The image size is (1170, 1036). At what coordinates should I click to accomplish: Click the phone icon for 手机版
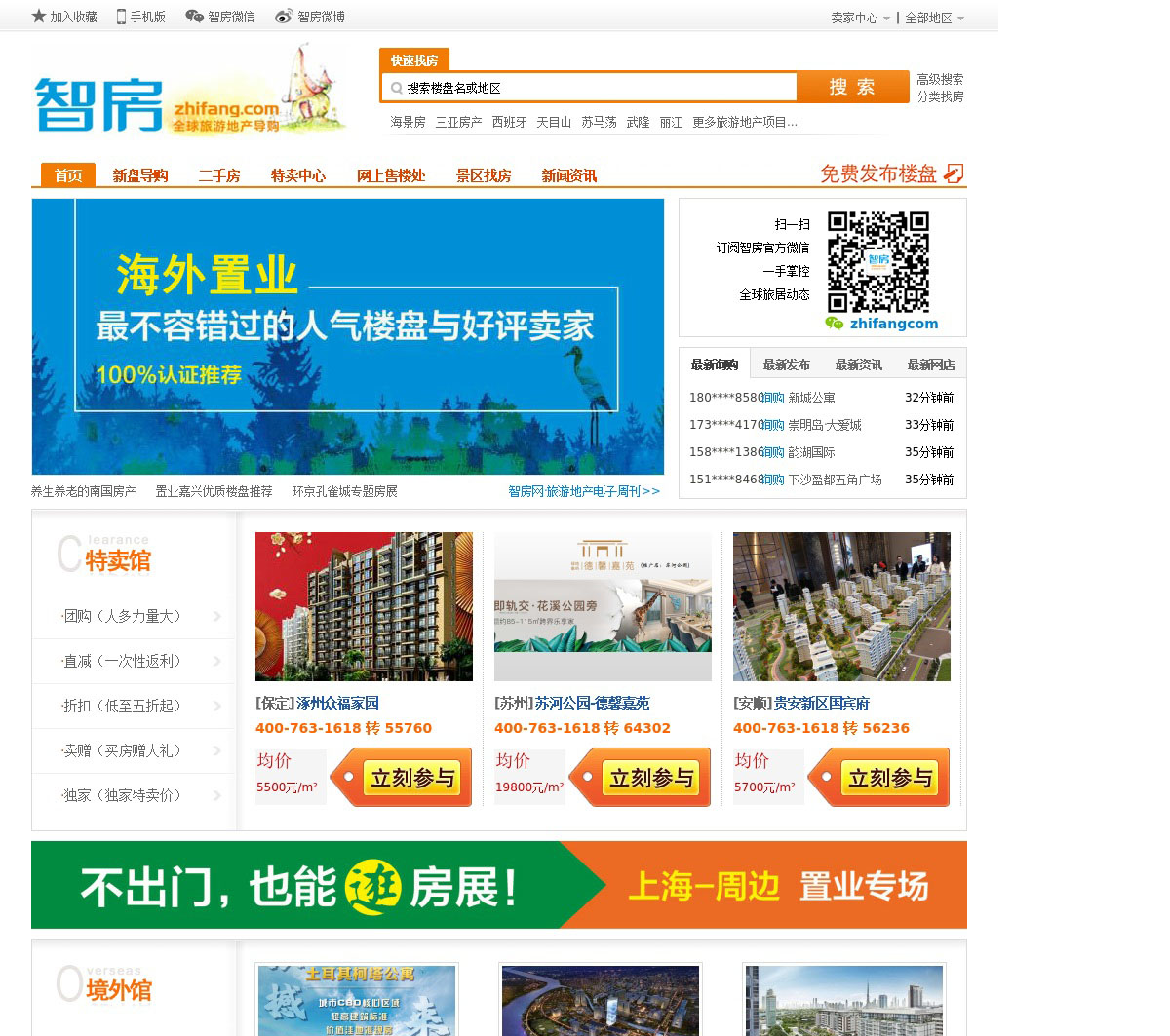tap(122, 17)
